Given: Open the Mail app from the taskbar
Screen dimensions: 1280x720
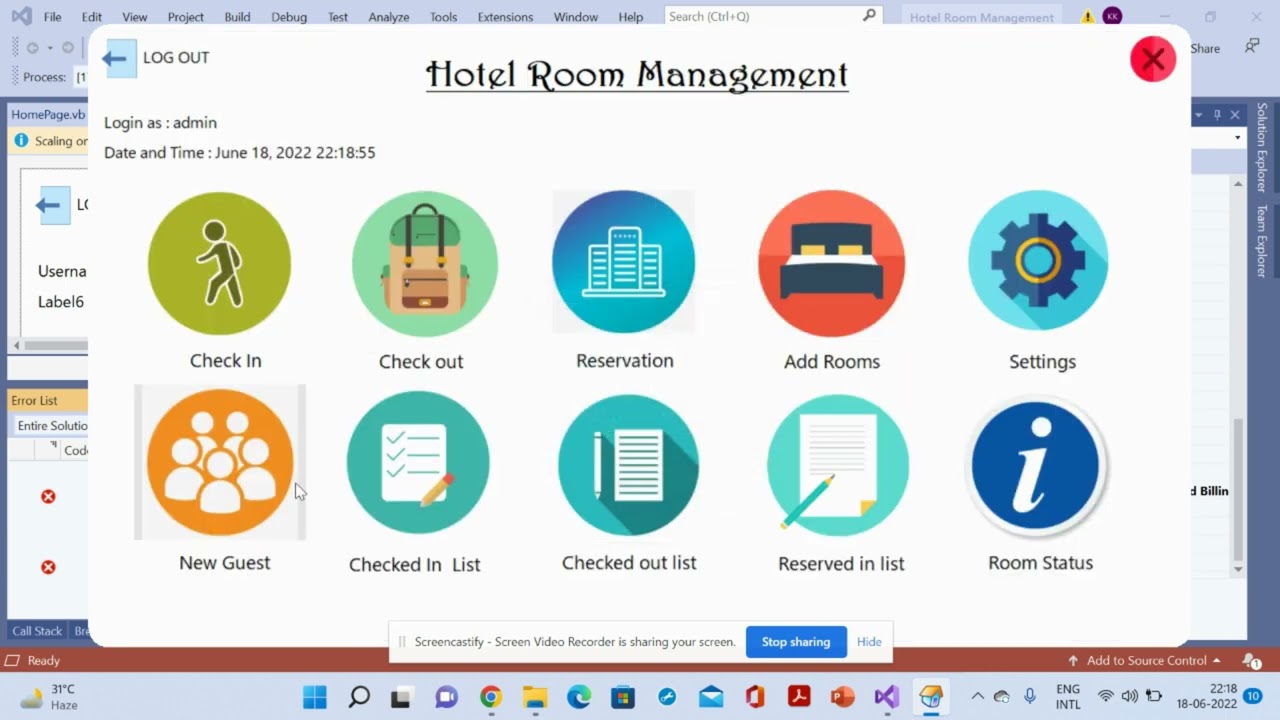Looking at the screenshot, I should [711, 697].
